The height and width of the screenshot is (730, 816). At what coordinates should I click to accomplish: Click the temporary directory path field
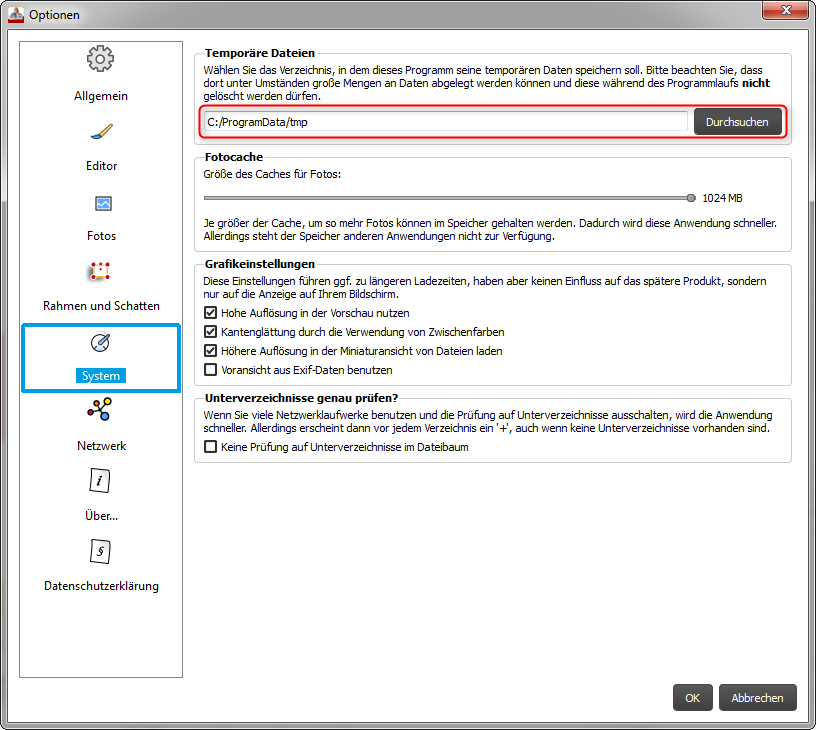pos(445,122)
